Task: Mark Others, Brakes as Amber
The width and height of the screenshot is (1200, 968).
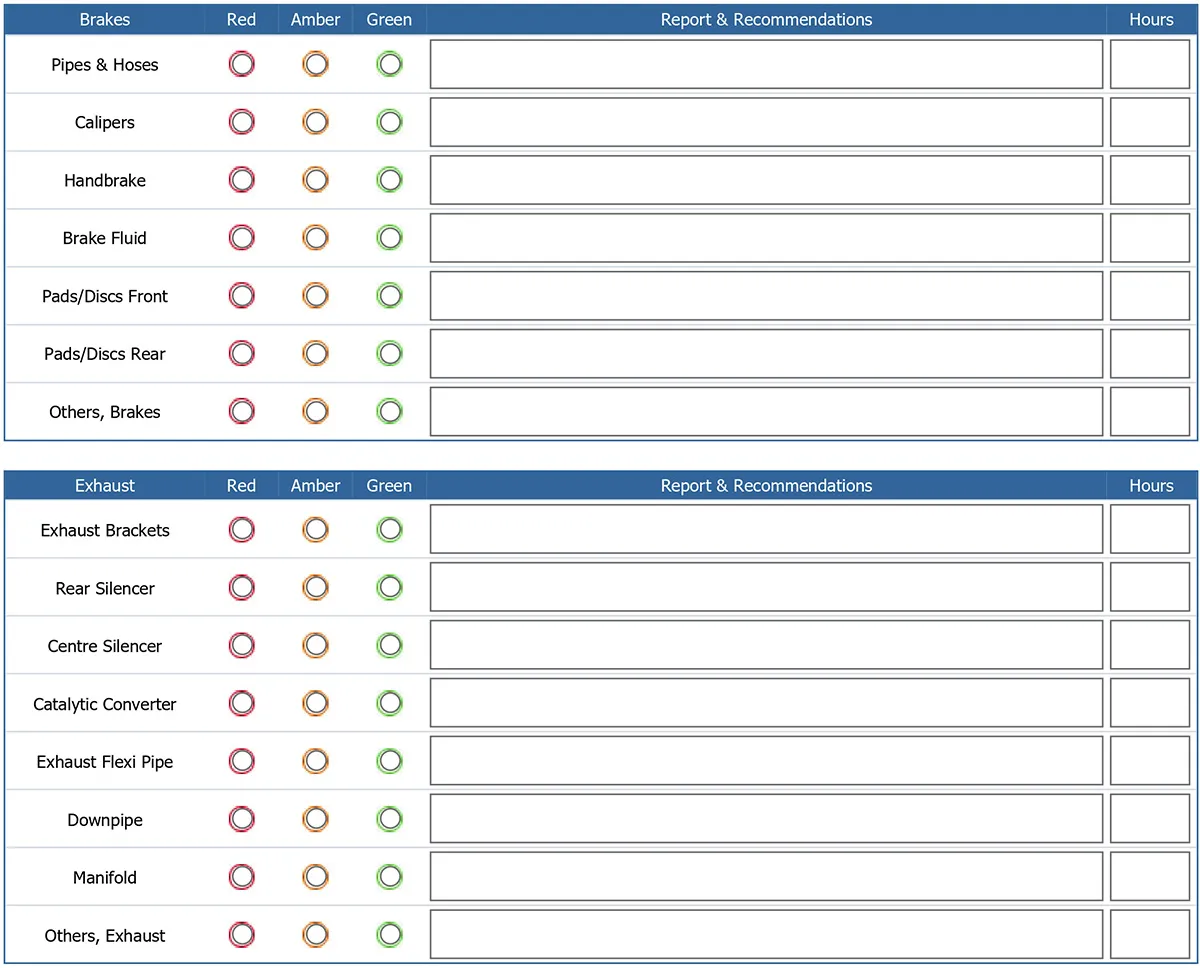Action: pos(315,411)
